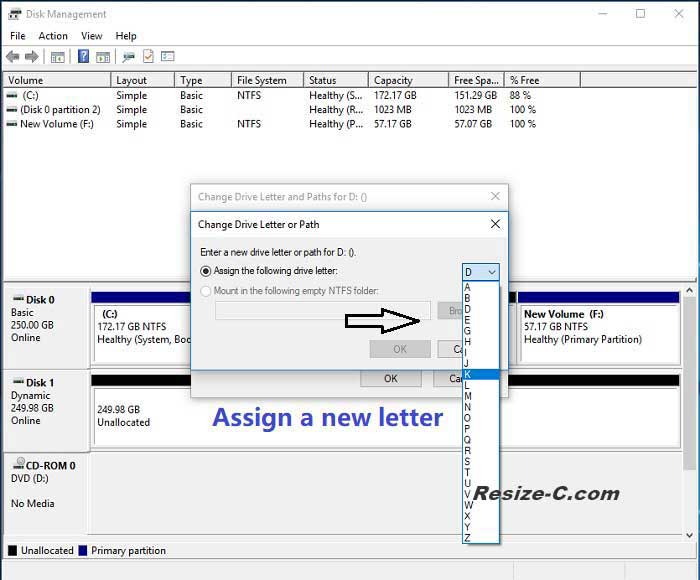
Task: Click the scroll-down arrow of disk pane
Action: tap(689, 534)
